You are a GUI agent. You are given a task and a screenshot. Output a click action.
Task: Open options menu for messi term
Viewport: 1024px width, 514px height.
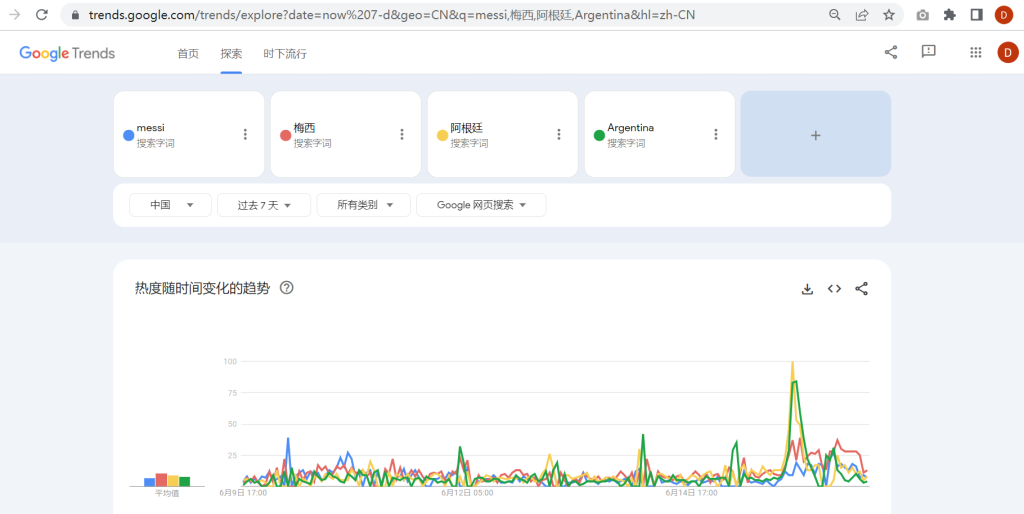click(246, 135)
